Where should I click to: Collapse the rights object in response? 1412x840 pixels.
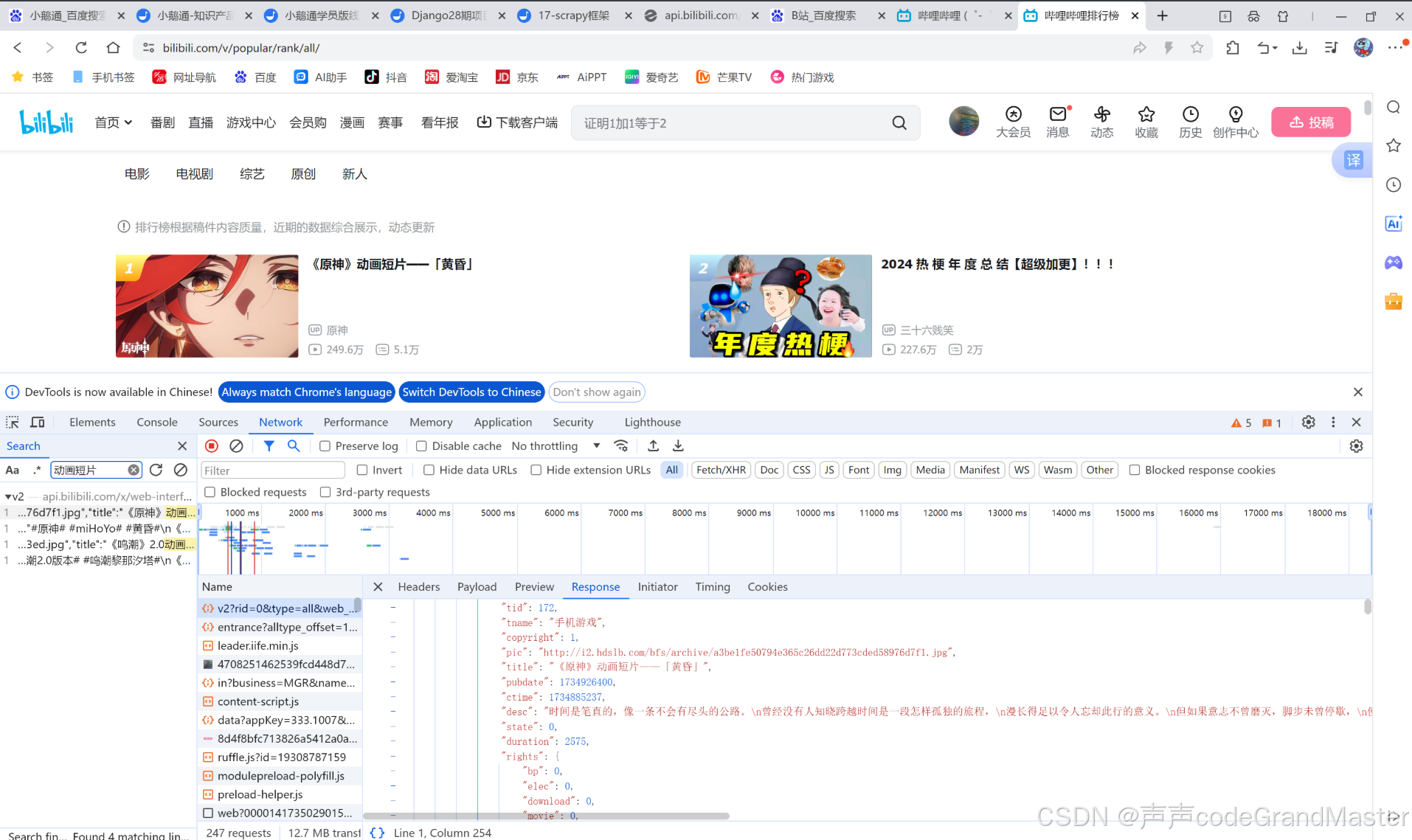click(x=393, y=756)
